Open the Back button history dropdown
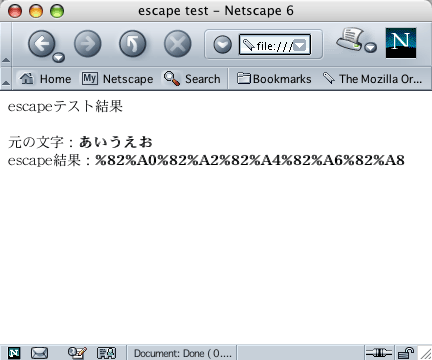The image size is (432, 360). tap(59, 57)
